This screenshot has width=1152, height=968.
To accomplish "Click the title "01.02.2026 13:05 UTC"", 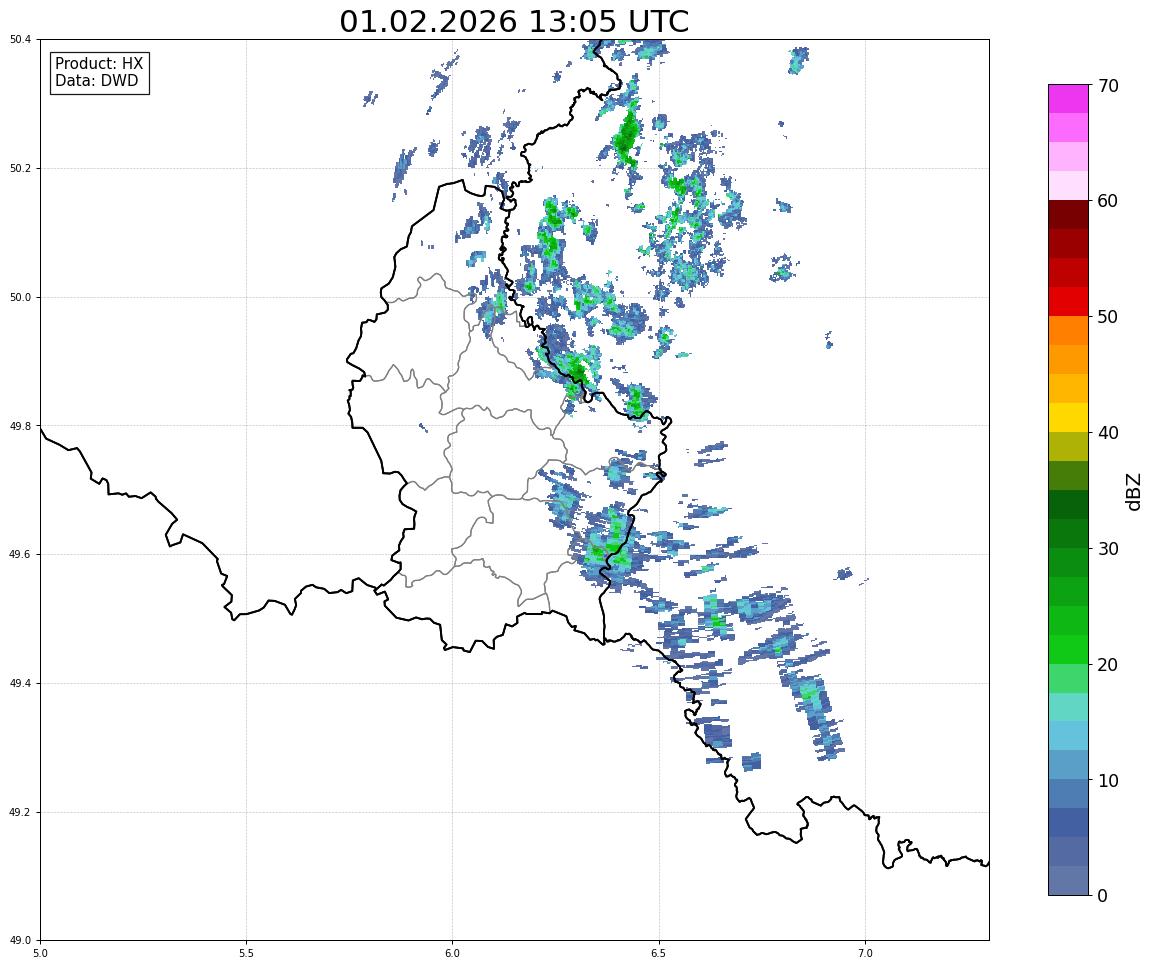I will 514,21.
